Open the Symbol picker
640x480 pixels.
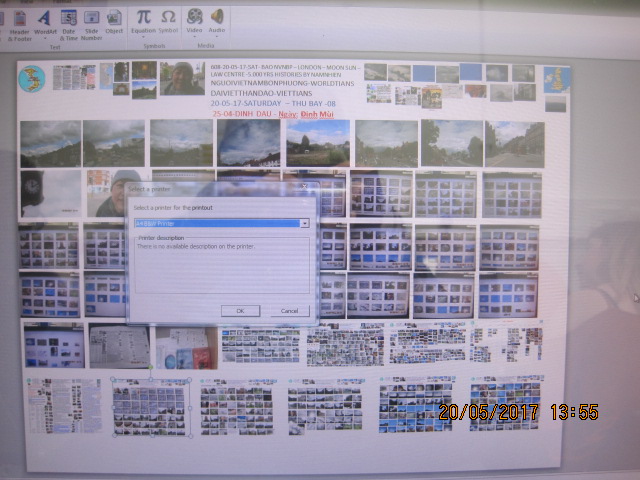168,22
